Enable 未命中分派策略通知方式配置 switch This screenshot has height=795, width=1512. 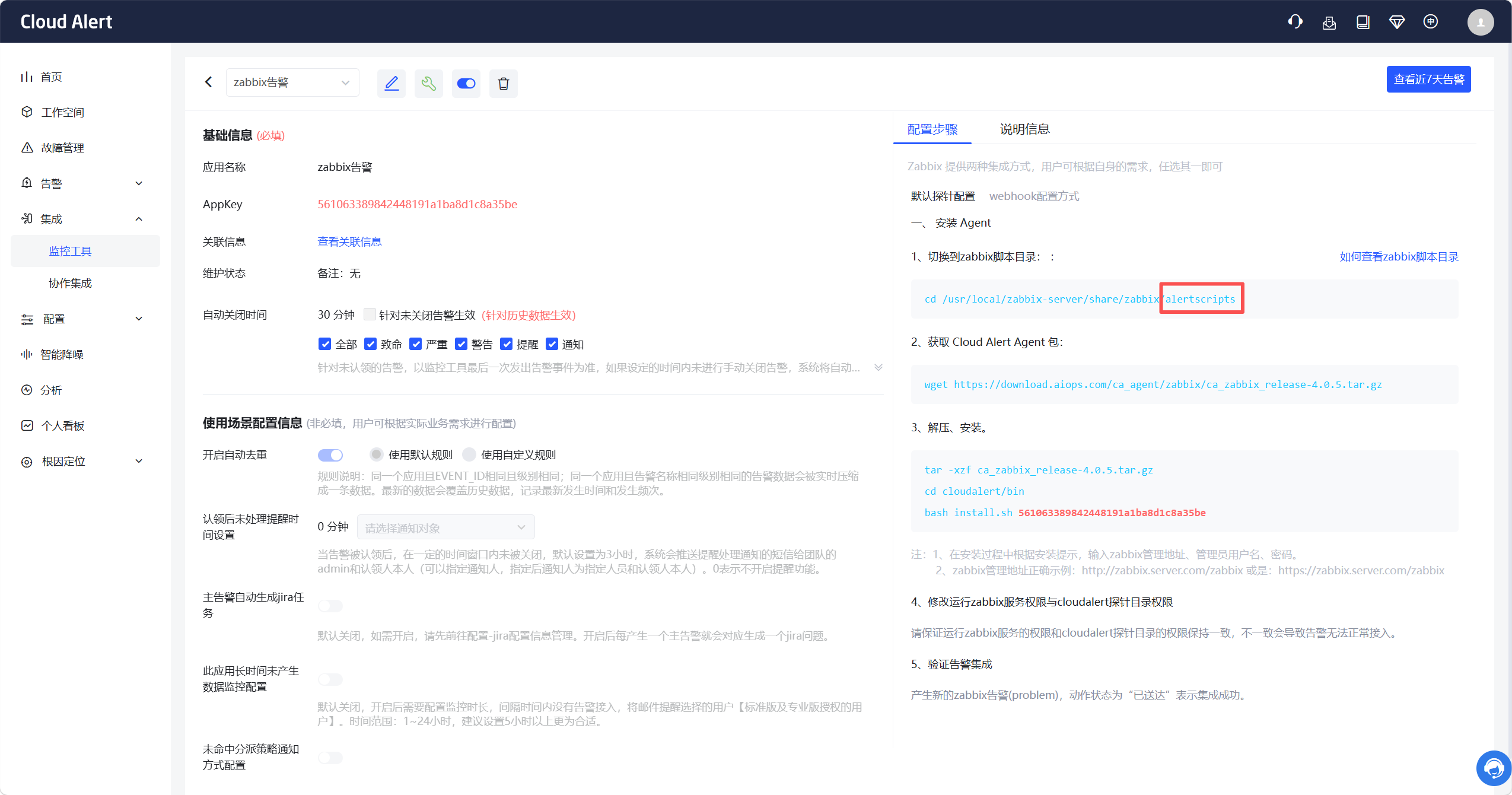[x=330, y=758]
